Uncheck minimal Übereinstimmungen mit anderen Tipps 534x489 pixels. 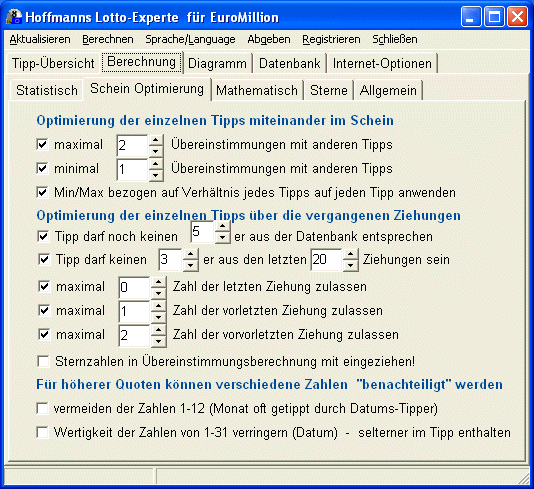(x=42, y=168)
